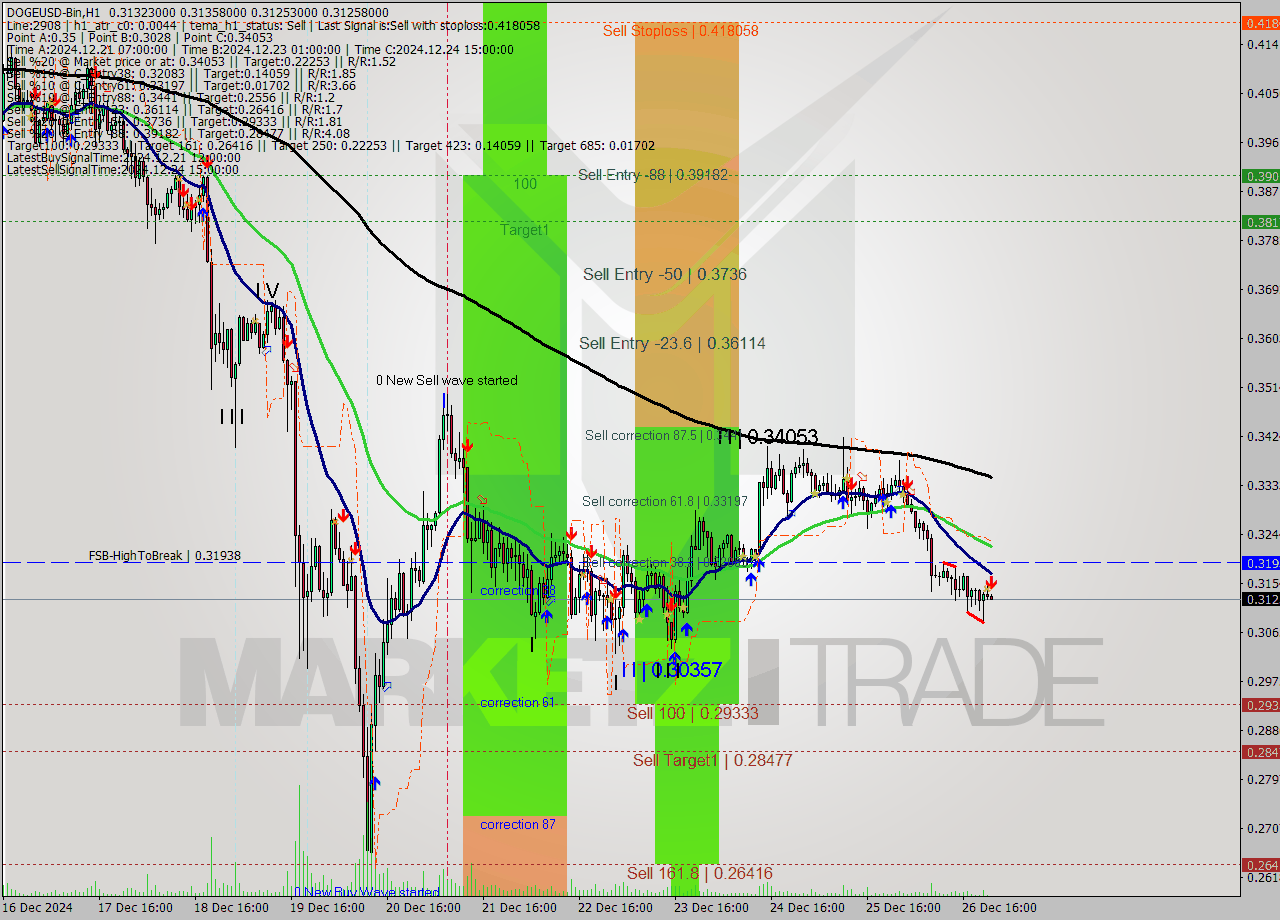
Task: Click the blue buy arrow above 'I I | 0.30357'
Action: coord(674,656)
